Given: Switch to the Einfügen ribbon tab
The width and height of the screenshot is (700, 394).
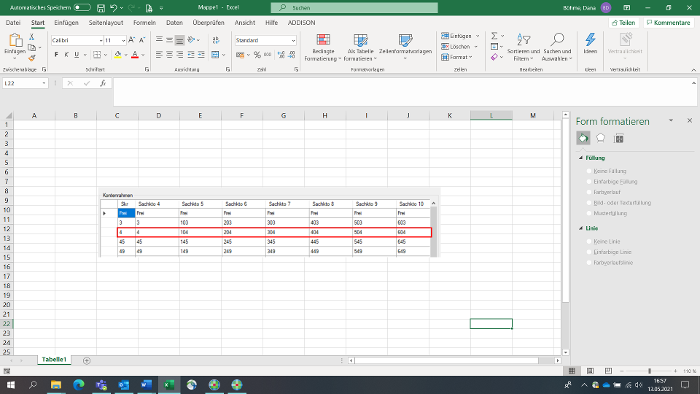Looking at the screenshot, I should pyautogui.click(x=66, y=22).
